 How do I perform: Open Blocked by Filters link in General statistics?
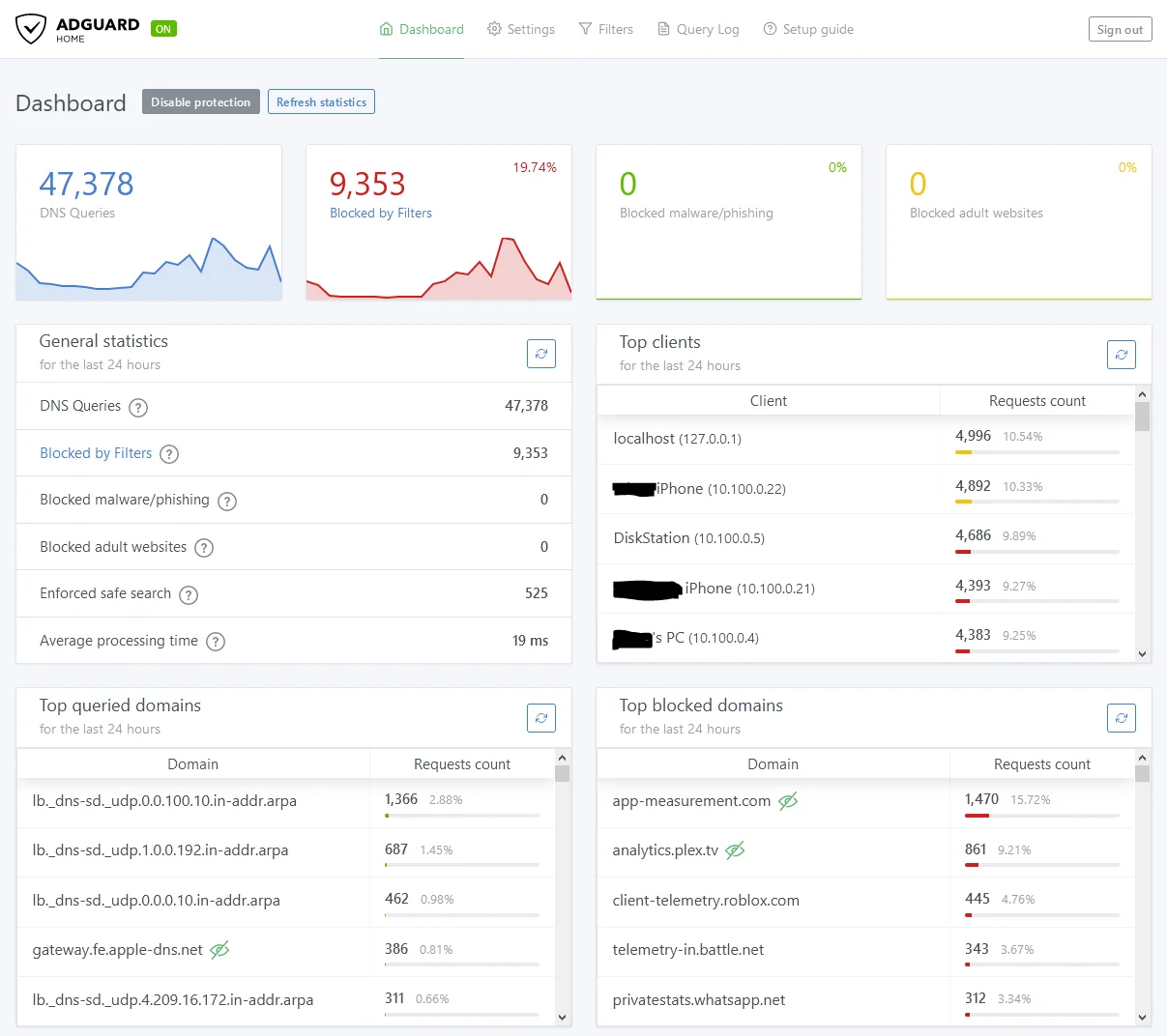coord(96,453)
